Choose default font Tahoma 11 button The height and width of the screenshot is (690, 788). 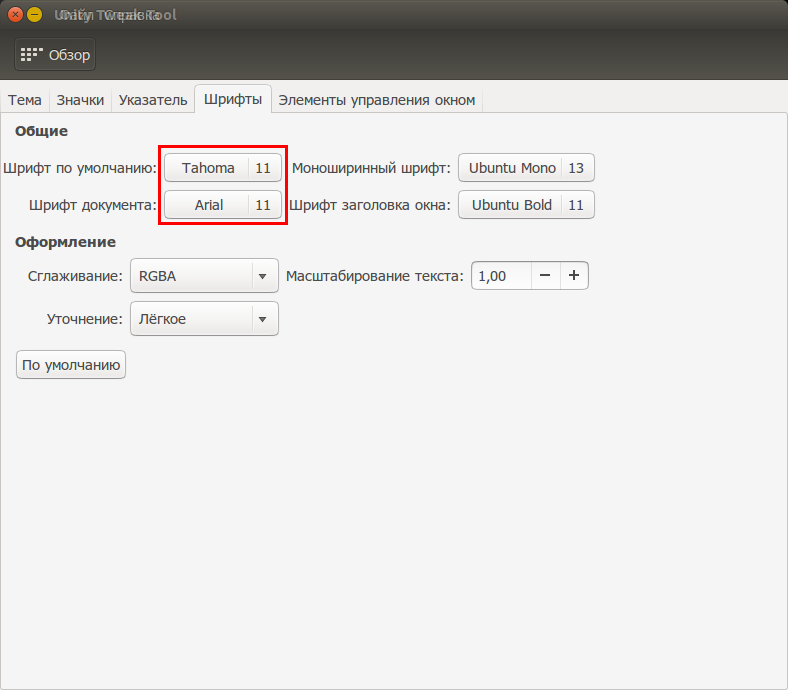pyautogui.click(x=223, y=168)
